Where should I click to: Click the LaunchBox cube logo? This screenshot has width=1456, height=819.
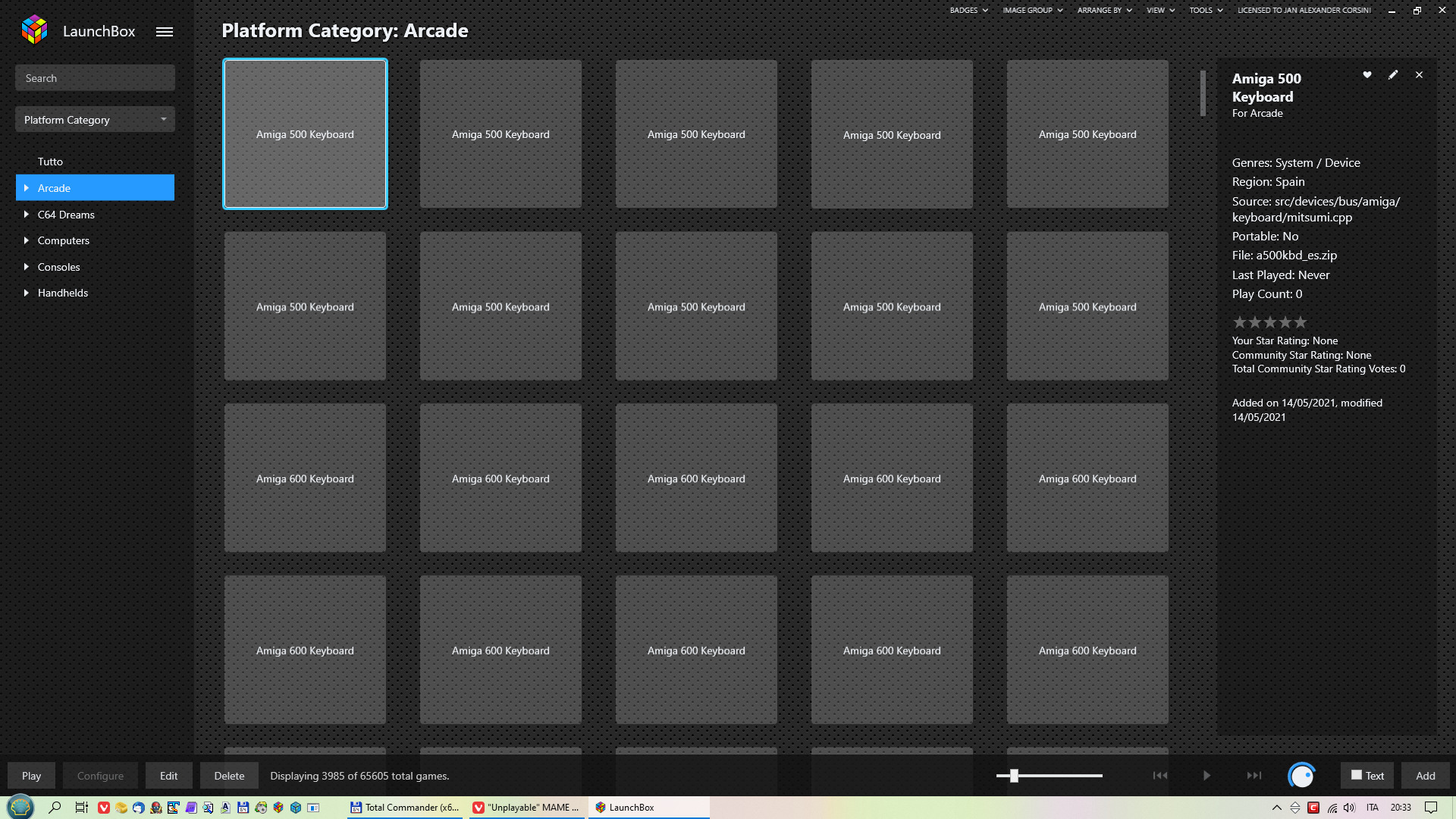35,30
